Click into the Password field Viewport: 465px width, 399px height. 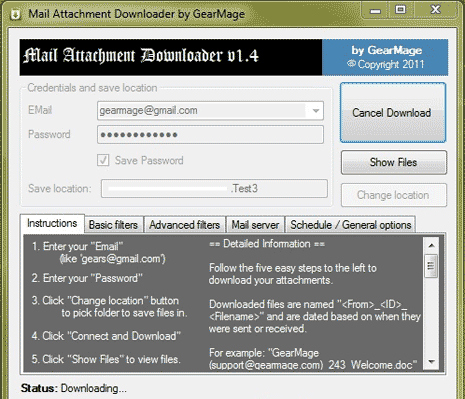[x=210, y=135]
